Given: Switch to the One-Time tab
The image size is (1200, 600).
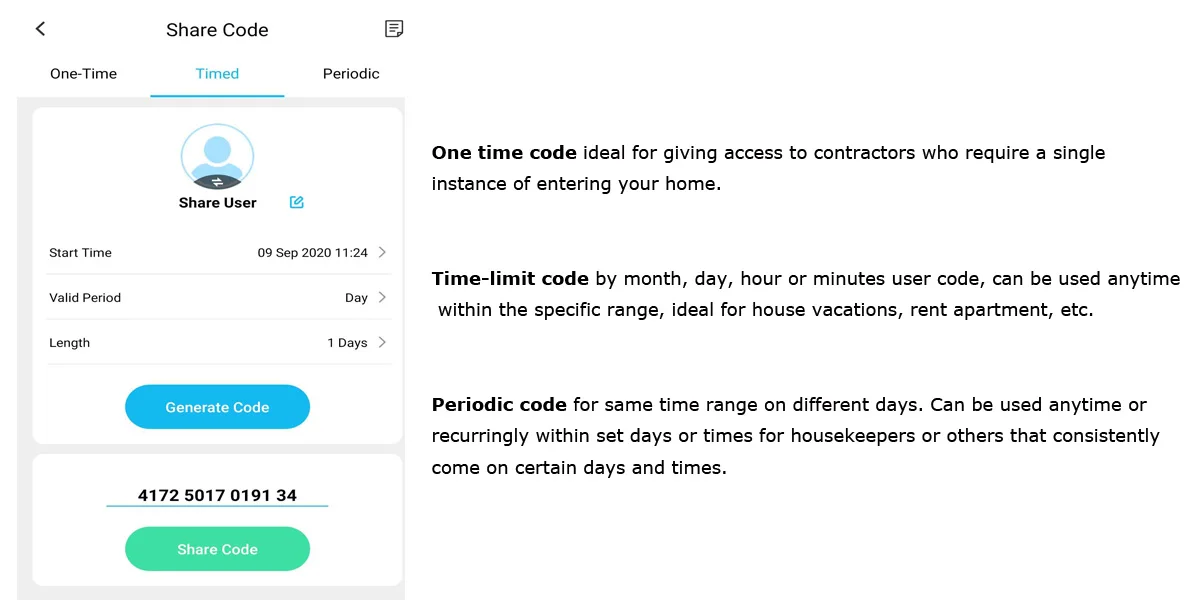Looking at the screenshot, I should 83,74.
